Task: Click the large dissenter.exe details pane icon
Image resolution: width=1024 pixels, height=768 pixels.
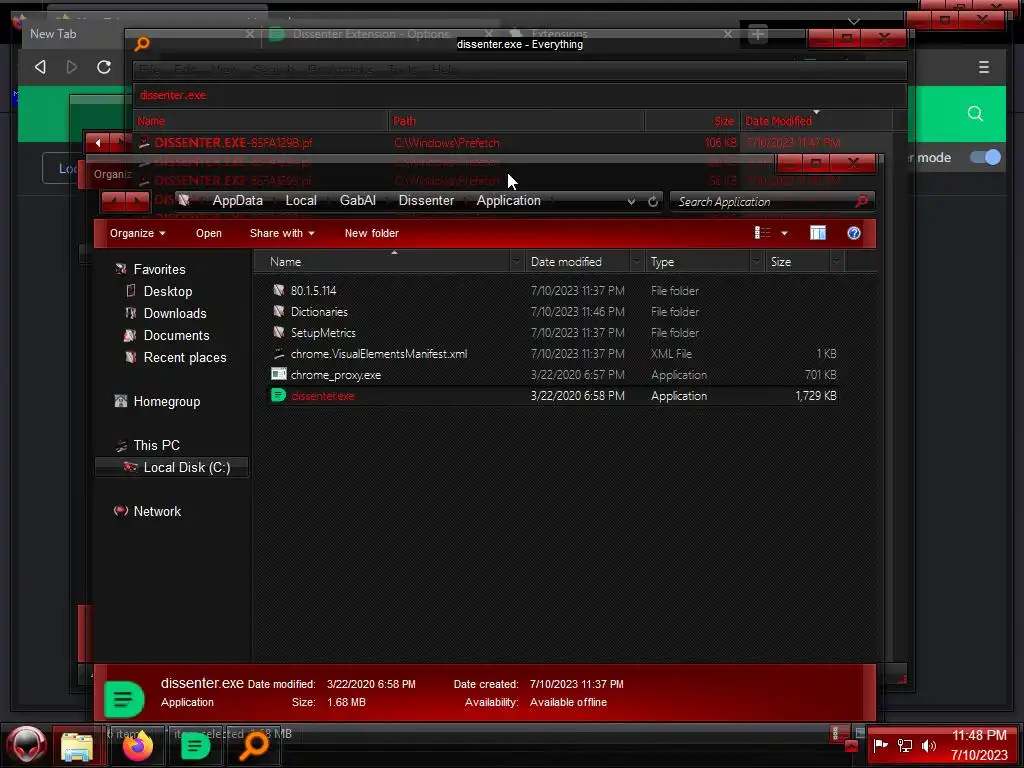Action: (124, 699)
